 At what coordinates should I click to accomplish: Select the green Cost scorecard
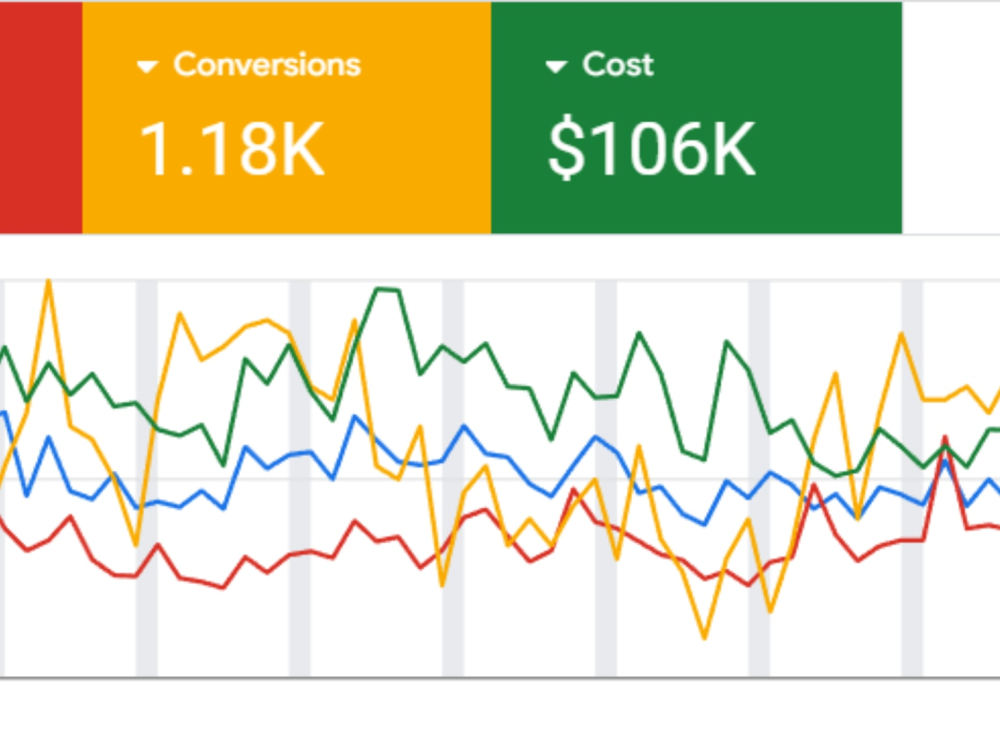tap(696, 117)
